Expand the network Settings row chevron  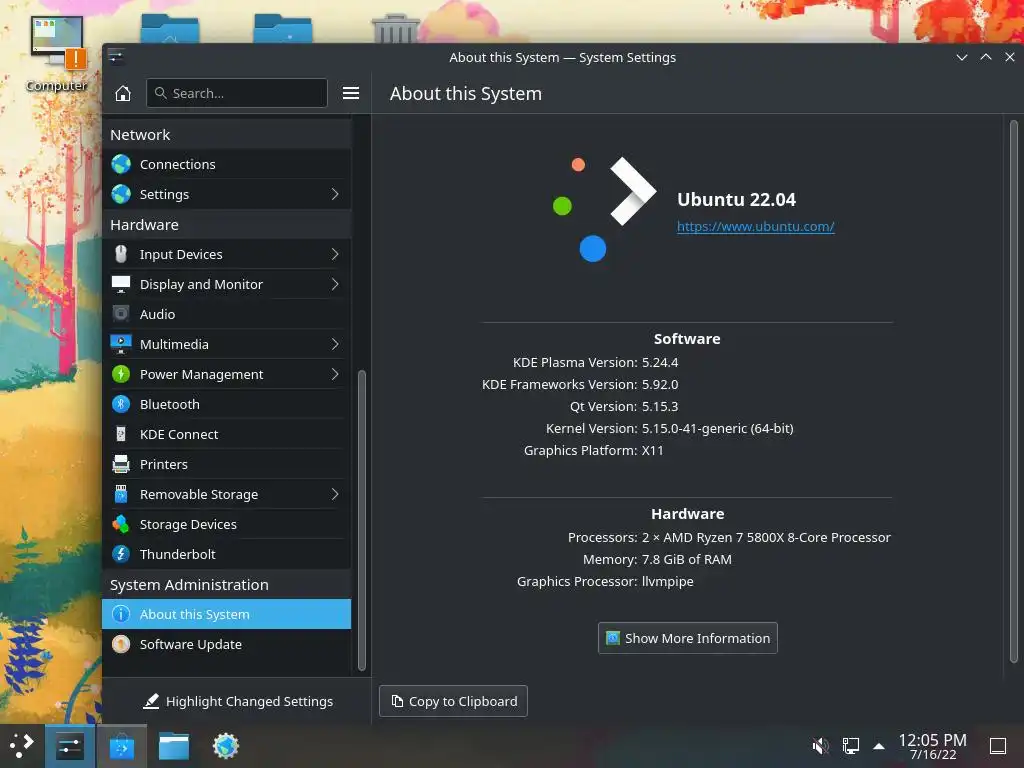(x=334, y=194)
